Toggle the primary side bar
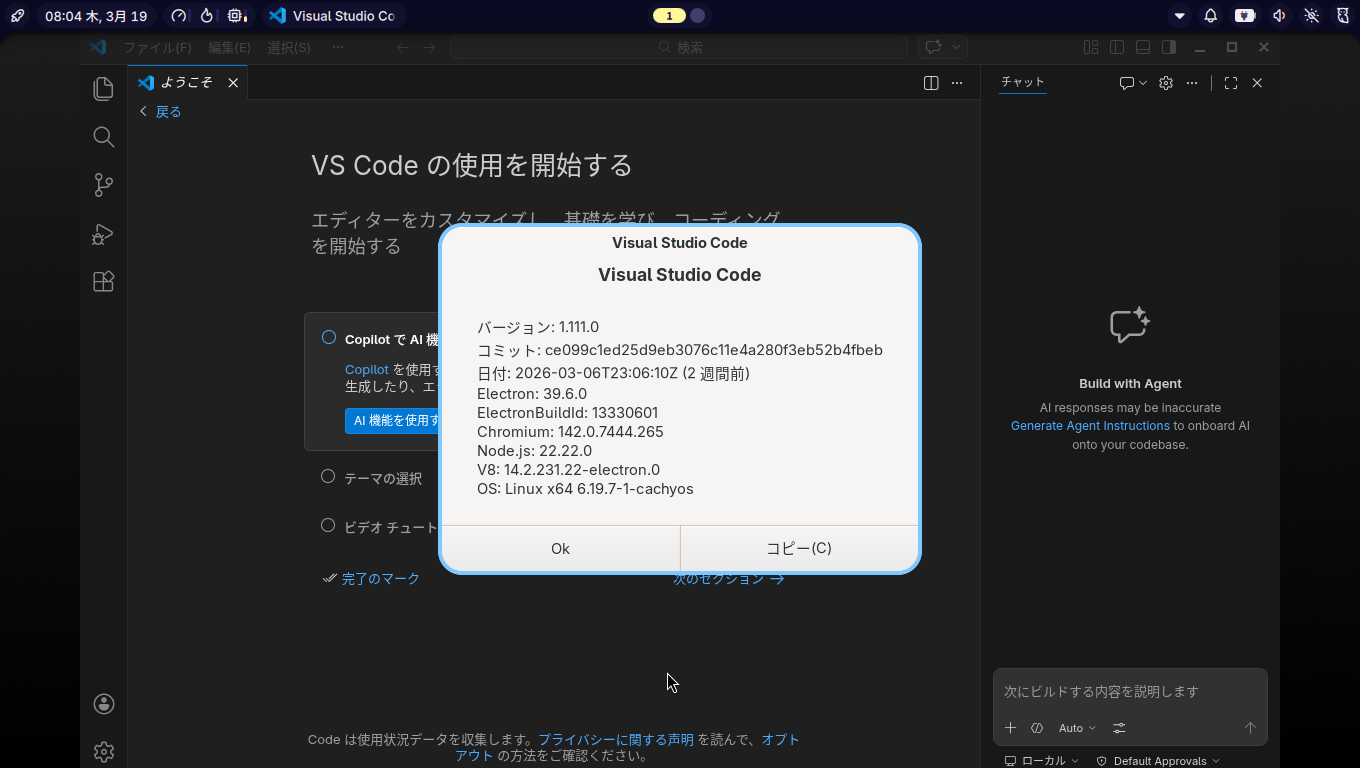This screenshot has width=1360, height=768. [1117, 47]
